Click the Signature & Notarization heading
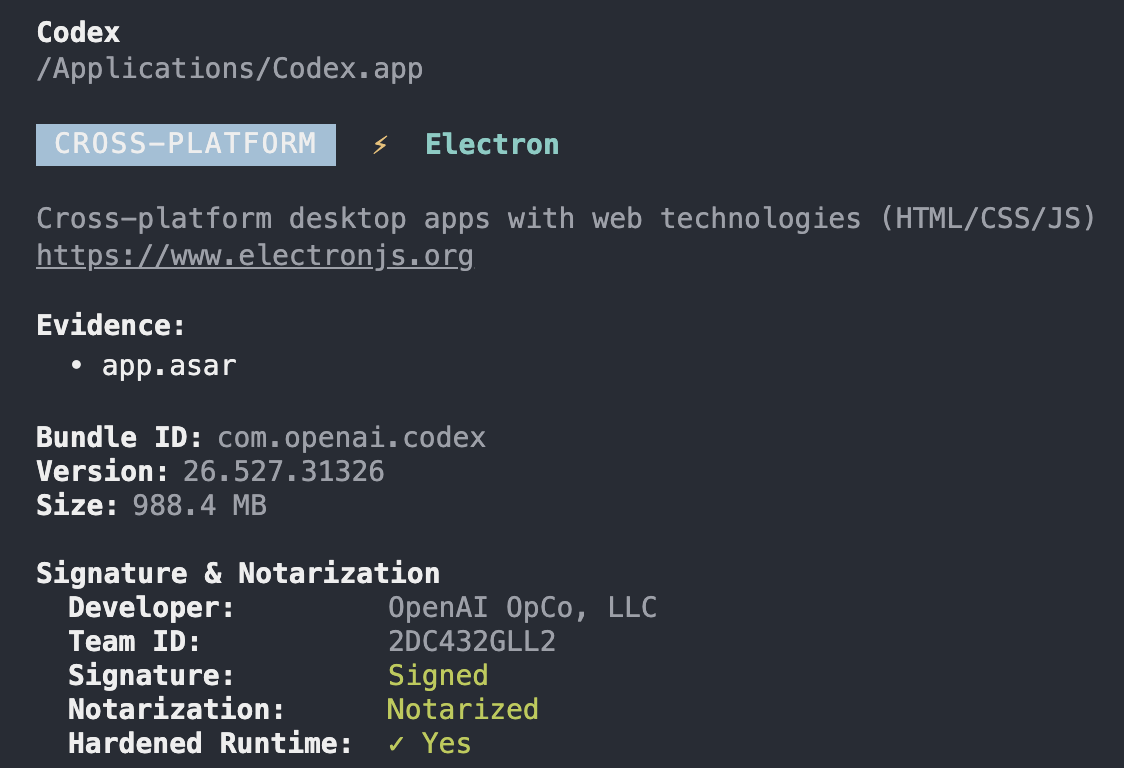This screenshot has width=1124, height=768. 238,574
